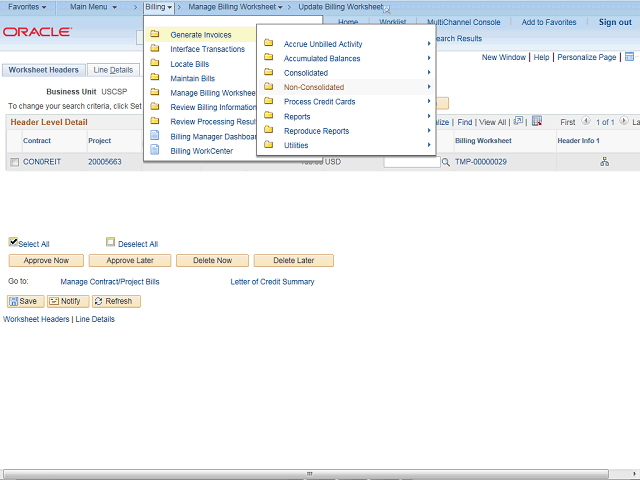Click the Locate Bills folder icon
The height and width of the screenshot is (480, 640).
click(x=155, y=63)
